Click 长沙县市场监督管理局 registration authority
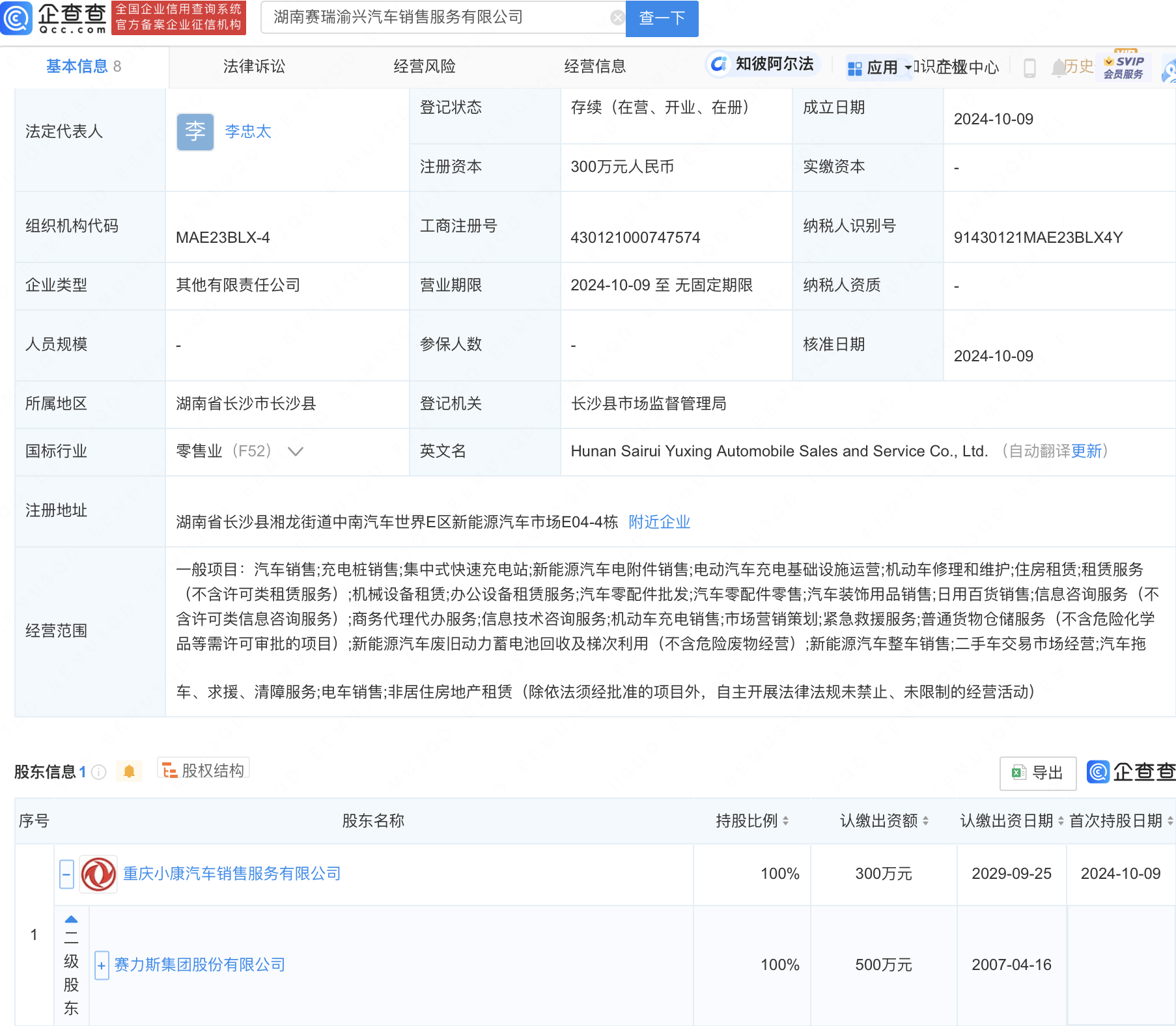The height and width of the screenshot is (1026, 1176). tap(649, 404)
